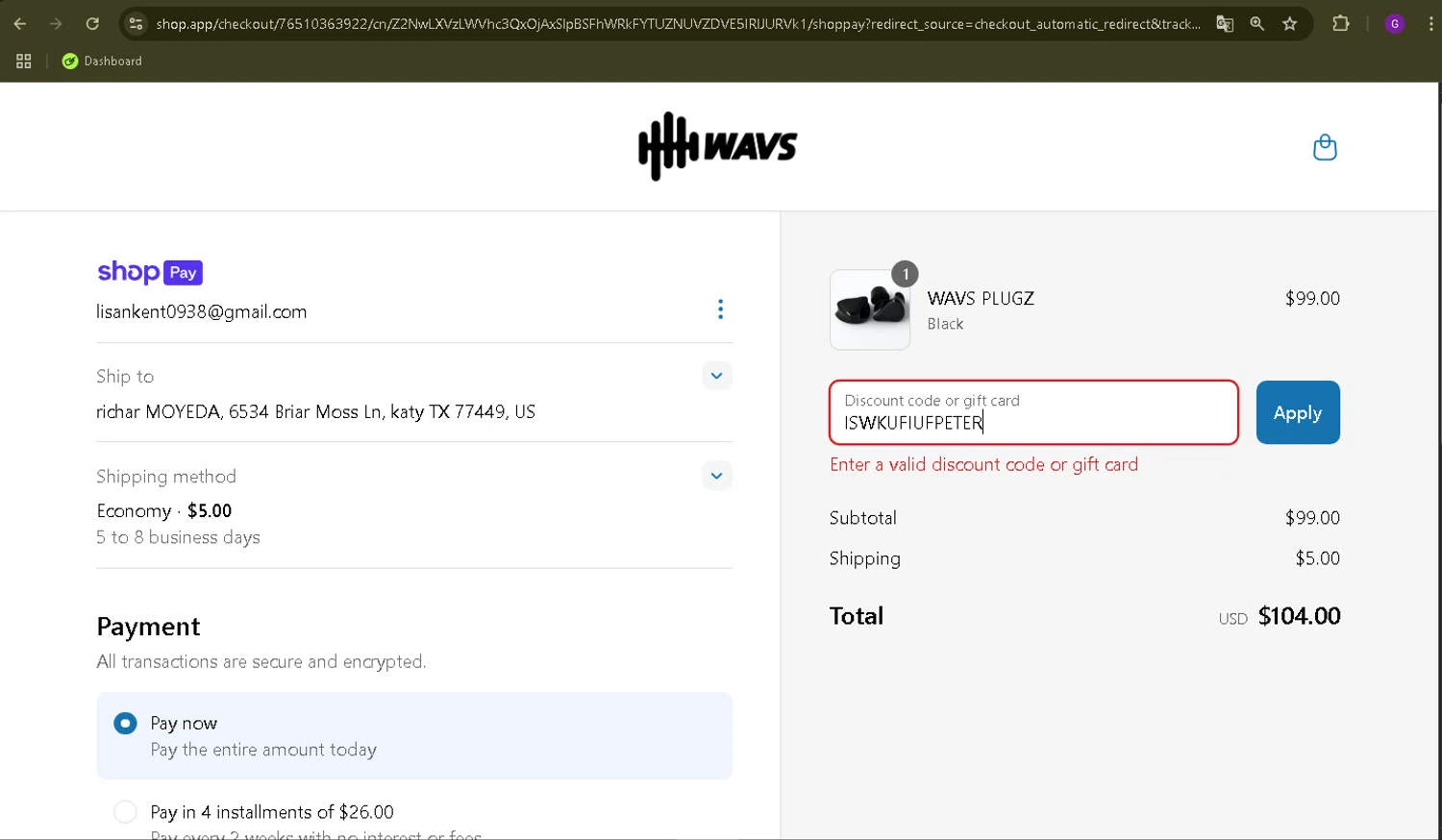Image resolution: width=1442 pixels, height=840 pixels.
Task: Click the shipping address text line
Action: pyautogui.click(x=315, y=412)
